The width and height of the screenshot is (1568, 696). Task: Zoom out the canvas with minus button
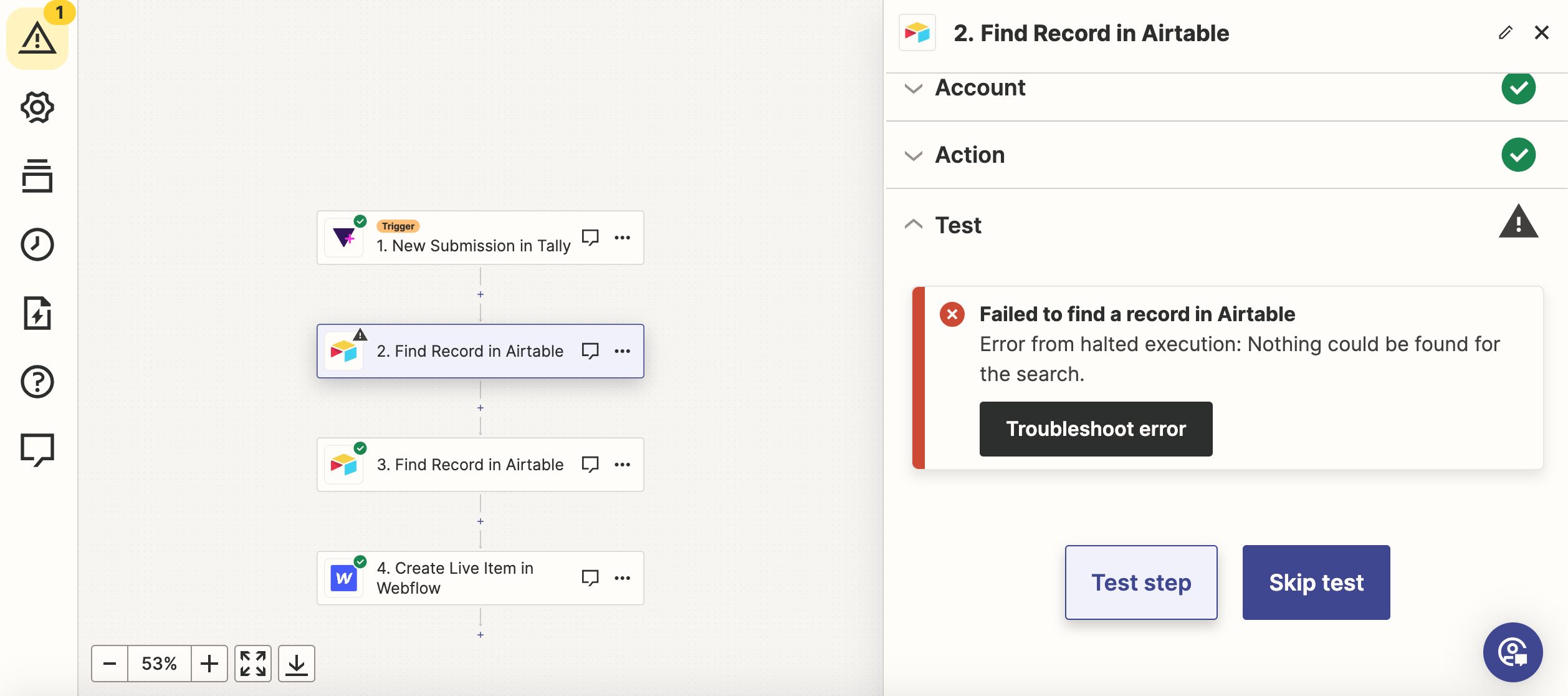110,664
